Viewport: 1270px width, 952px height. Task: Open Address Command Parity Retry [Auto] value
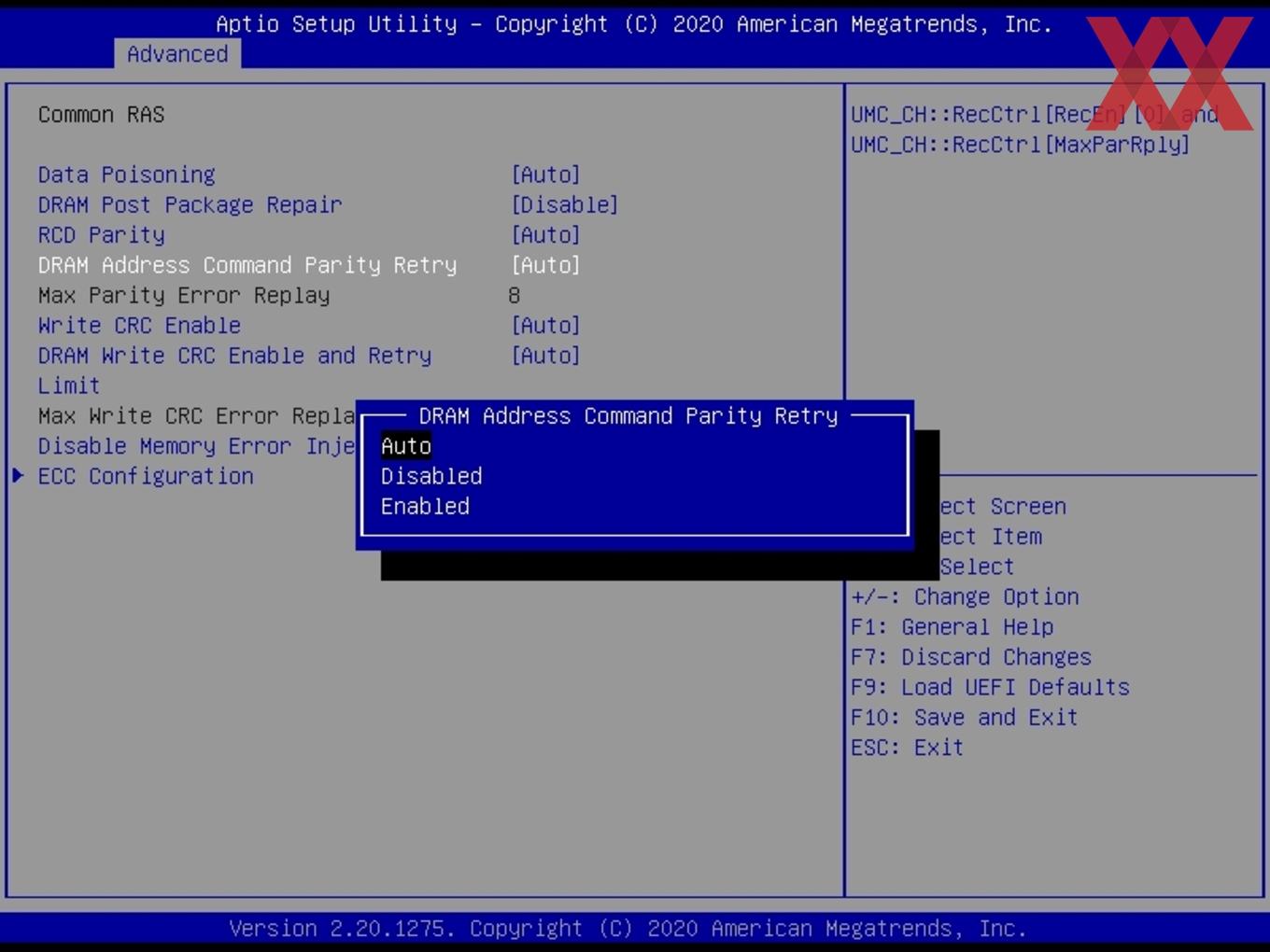[x=546, y=265]
